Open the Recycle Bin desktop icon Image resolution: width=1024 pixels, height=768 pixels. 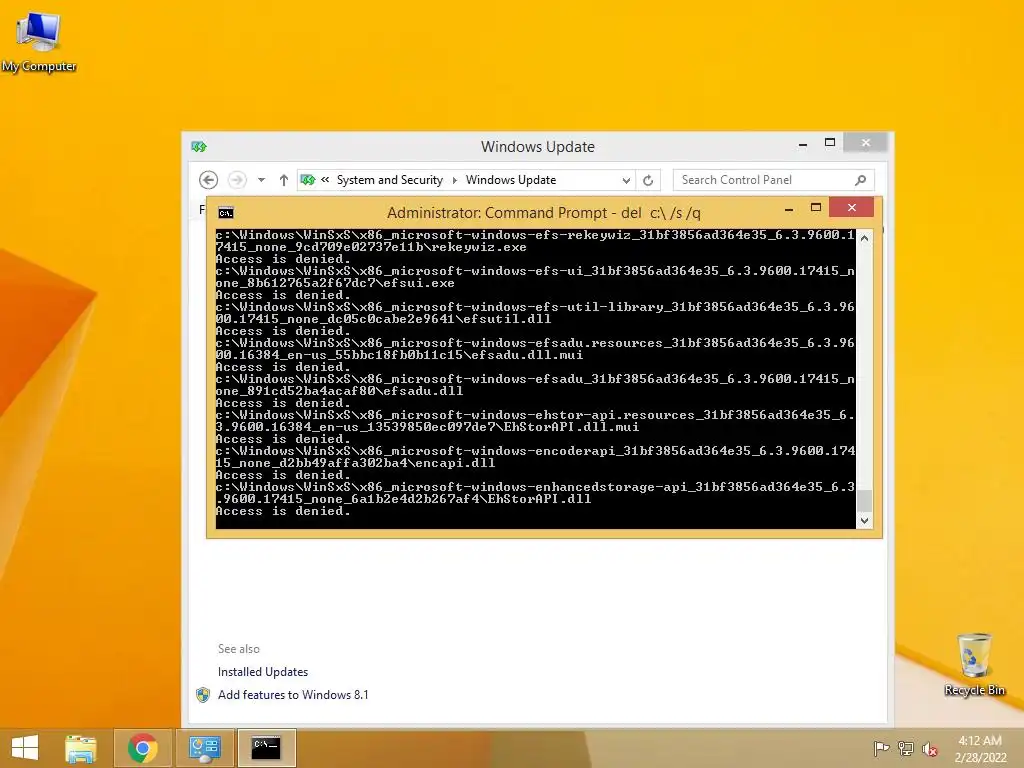[x=974, y=665]
